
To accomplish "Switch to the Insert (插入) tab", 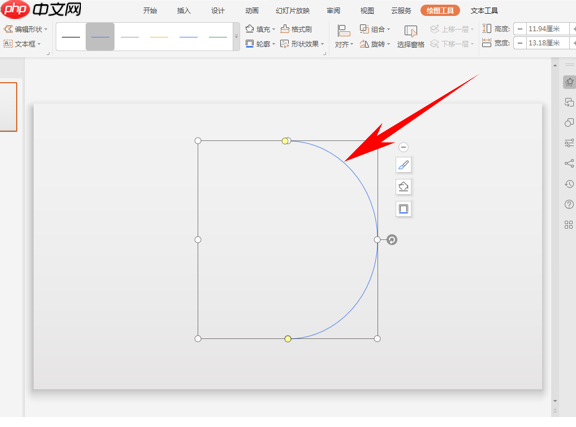I will [x=184, y=11].
